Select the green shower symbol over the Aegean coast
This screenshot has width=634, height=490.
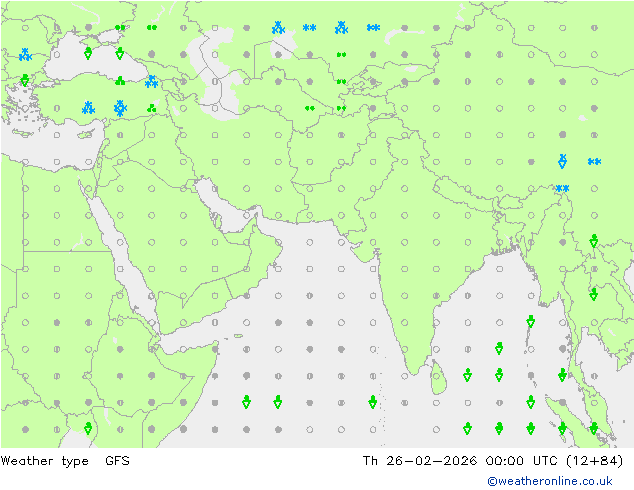pyautogui.click(x=25, y=80)
